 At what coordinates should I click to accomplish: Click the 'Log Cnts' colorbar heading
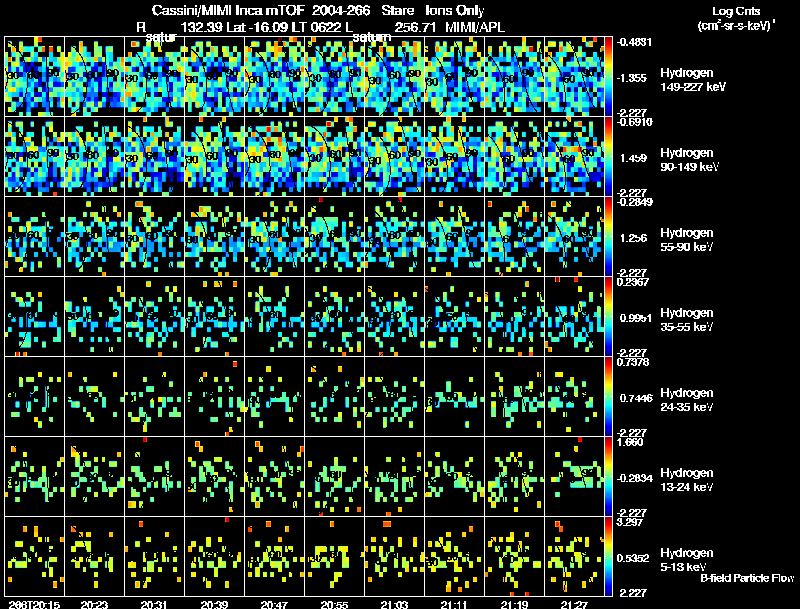coord(736,11)
